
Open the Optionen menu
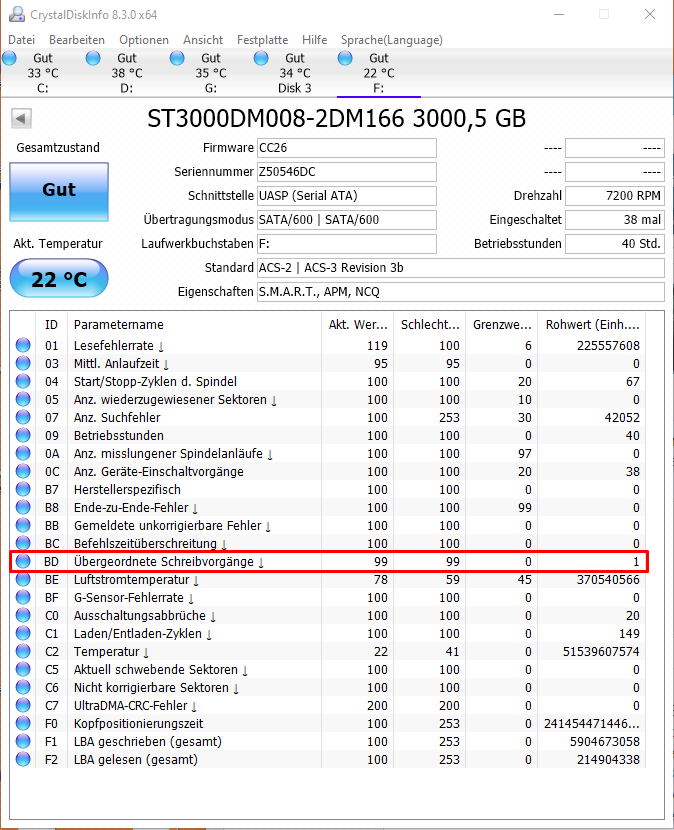144,40
